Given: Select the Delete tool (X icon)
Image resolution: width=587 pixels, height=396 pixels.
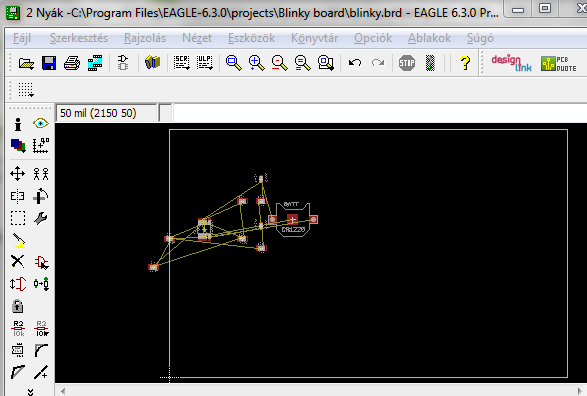Looking at the screenshot, I should (18, 262).
